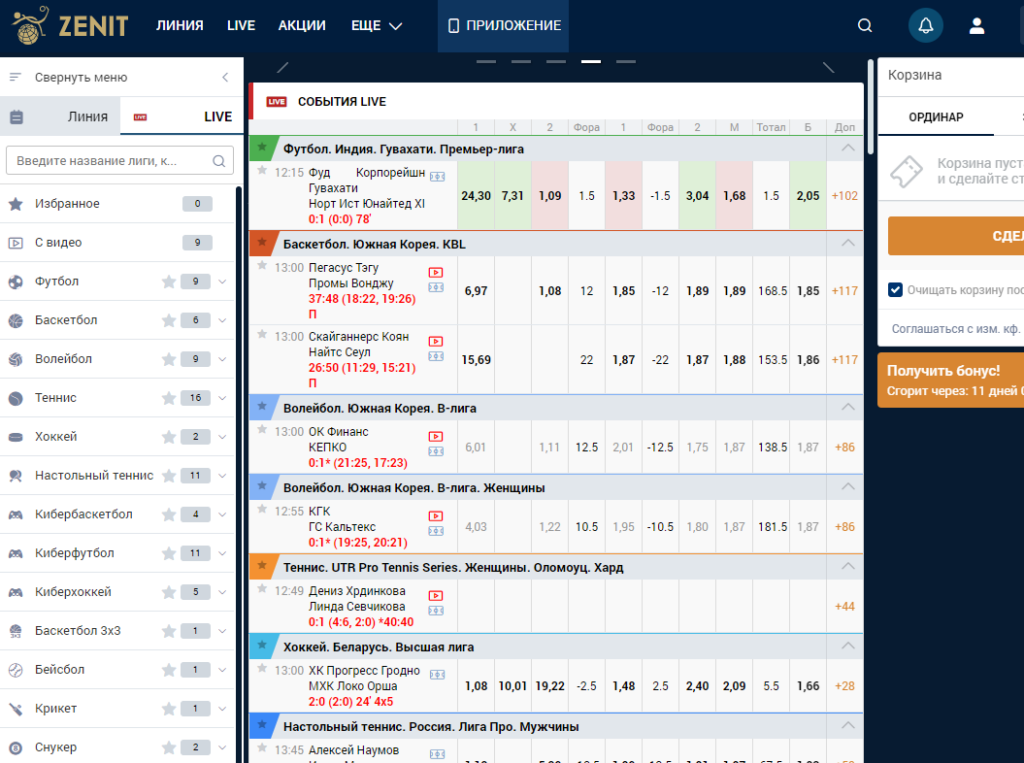Image resolution: width=1024 pixels, height=763 pixels.
Task: Open stats icon for Алексей Наумов match
Action: click(x=438, y=755)
